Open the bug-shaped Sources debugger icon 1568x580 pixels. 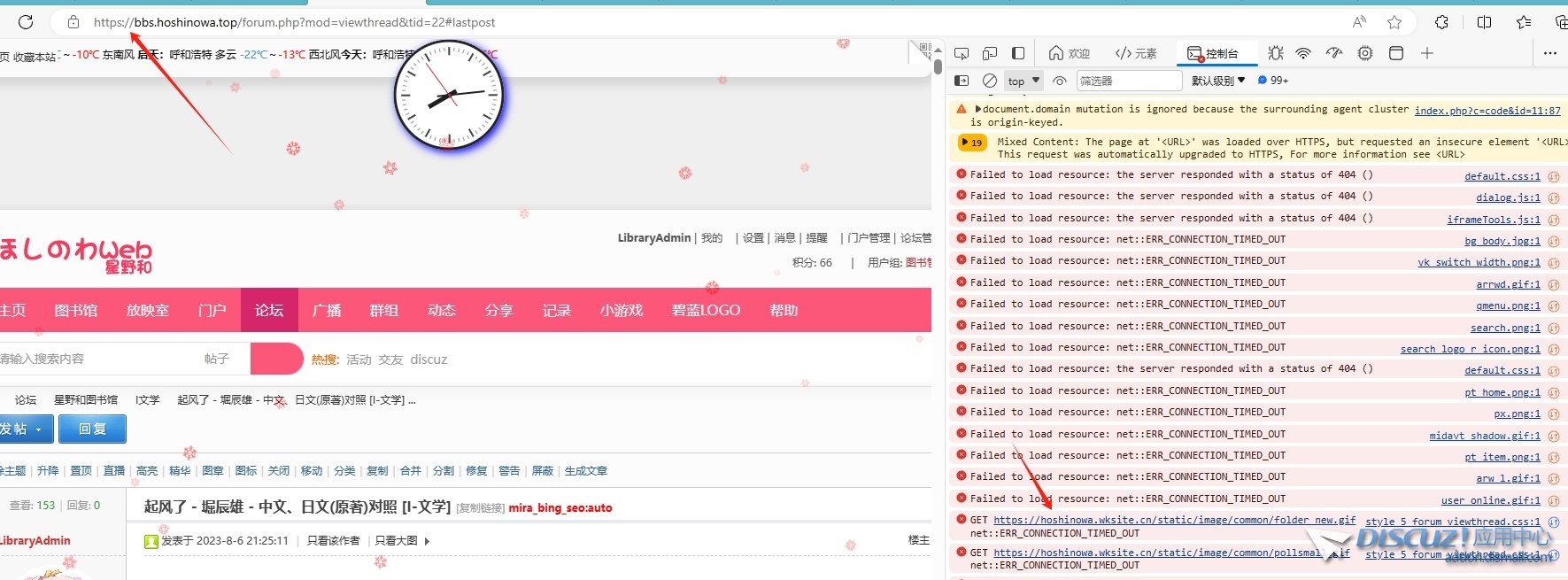[1275, 53]
